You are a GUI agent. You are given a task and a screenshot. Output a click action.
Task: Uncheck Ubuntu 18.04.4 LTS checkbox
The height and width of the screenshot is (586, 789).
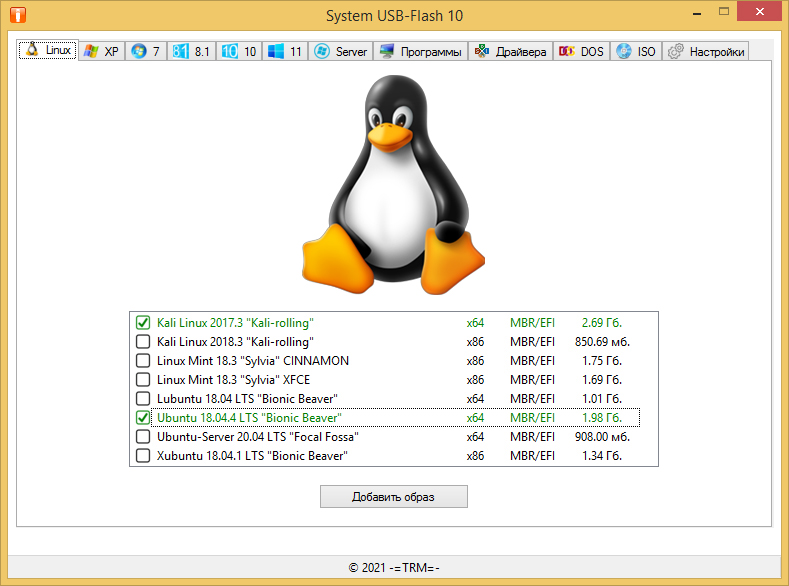[143, 417]
